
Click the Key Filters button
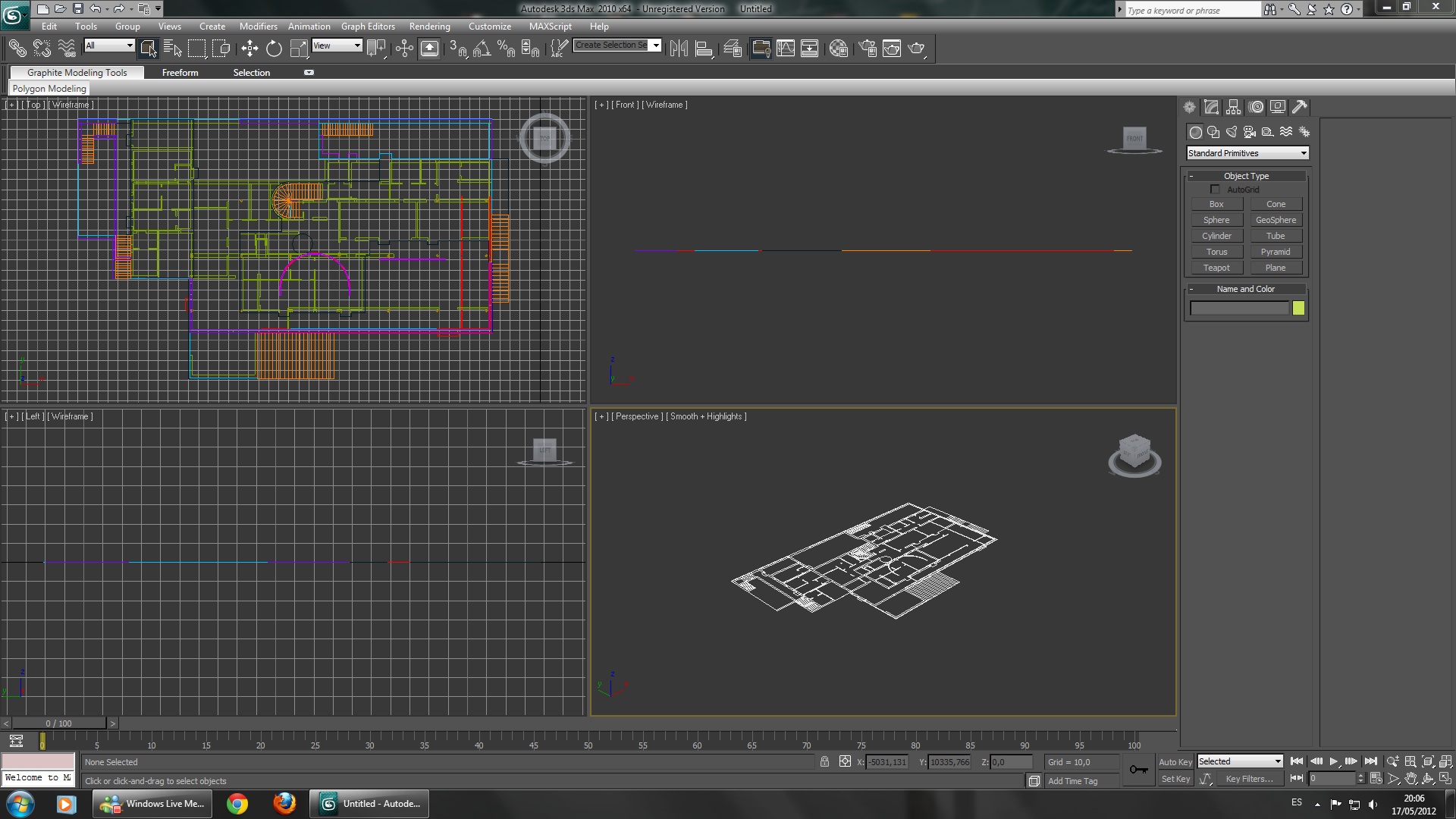(1249, 779)
